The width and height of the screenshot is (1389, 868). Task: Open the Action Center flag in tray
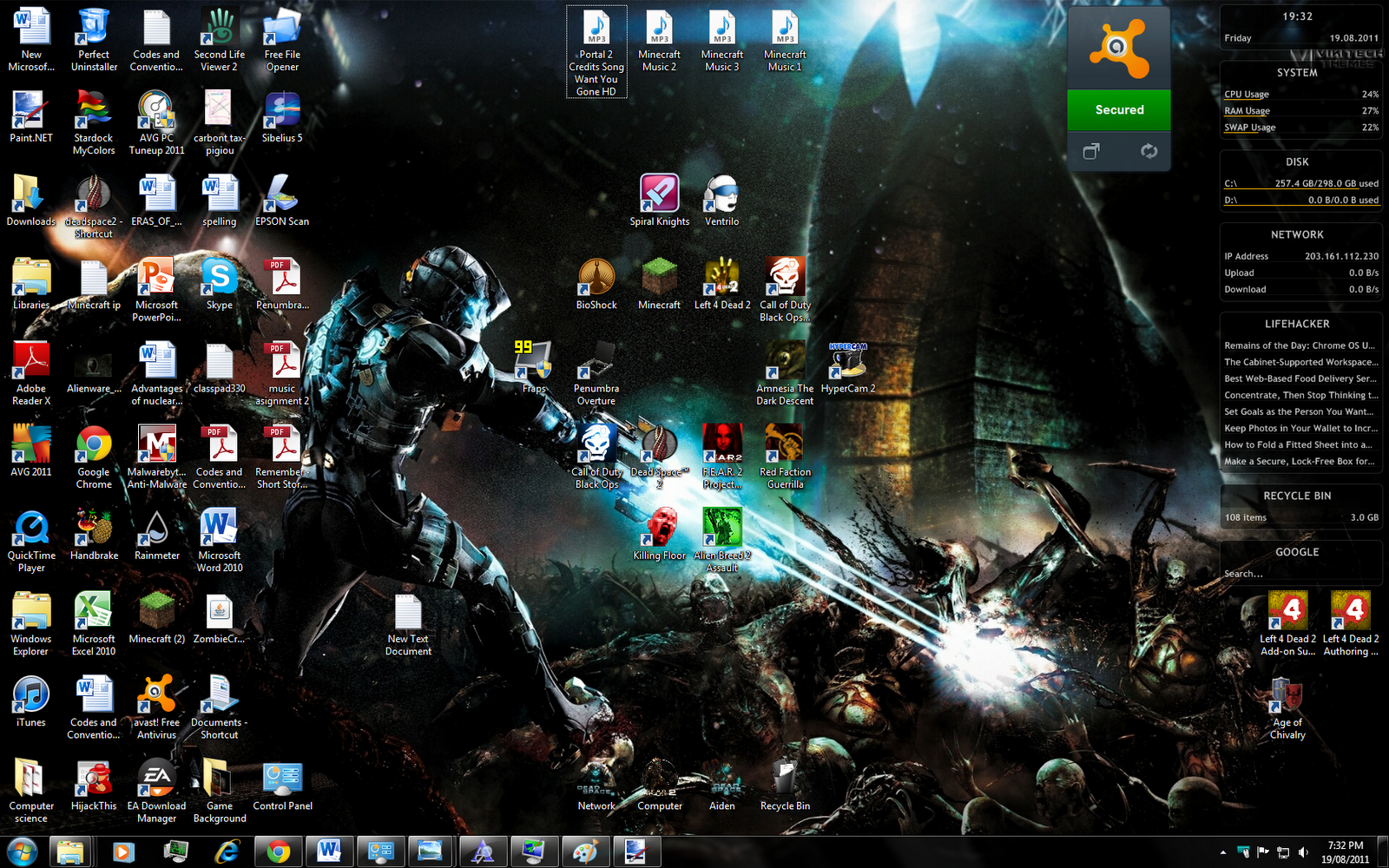(x=1263, y=852)
